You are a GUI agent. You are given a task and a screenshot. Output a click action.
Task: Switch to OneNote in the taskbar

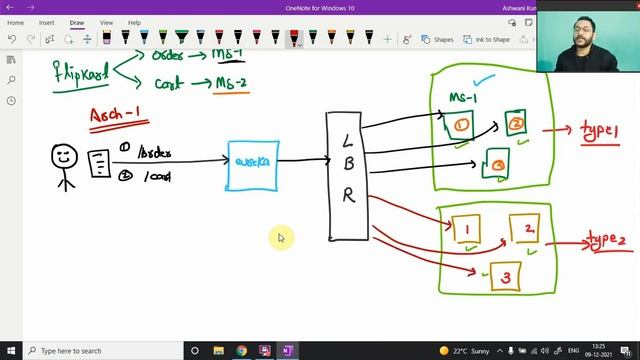(x=287, y=351)
